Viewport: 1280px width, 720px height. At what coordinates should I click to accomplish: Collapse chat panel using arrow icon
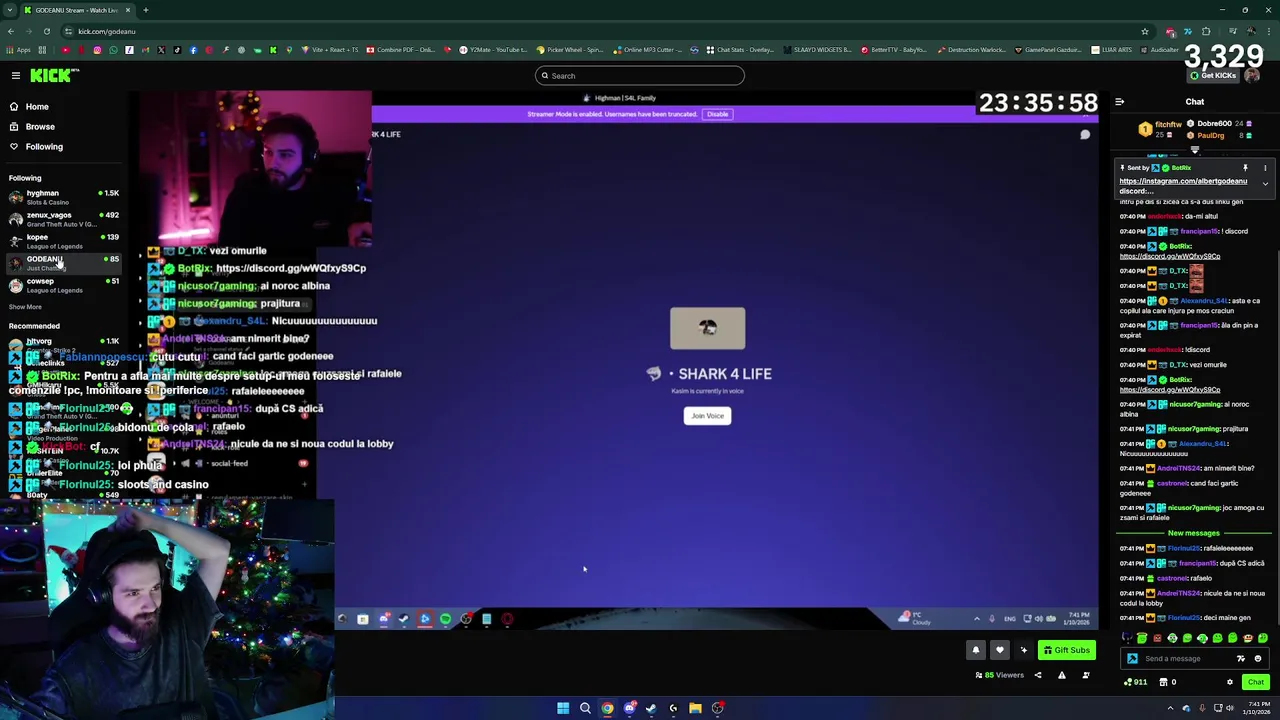pyautogui.click(x=1119, y=102)
